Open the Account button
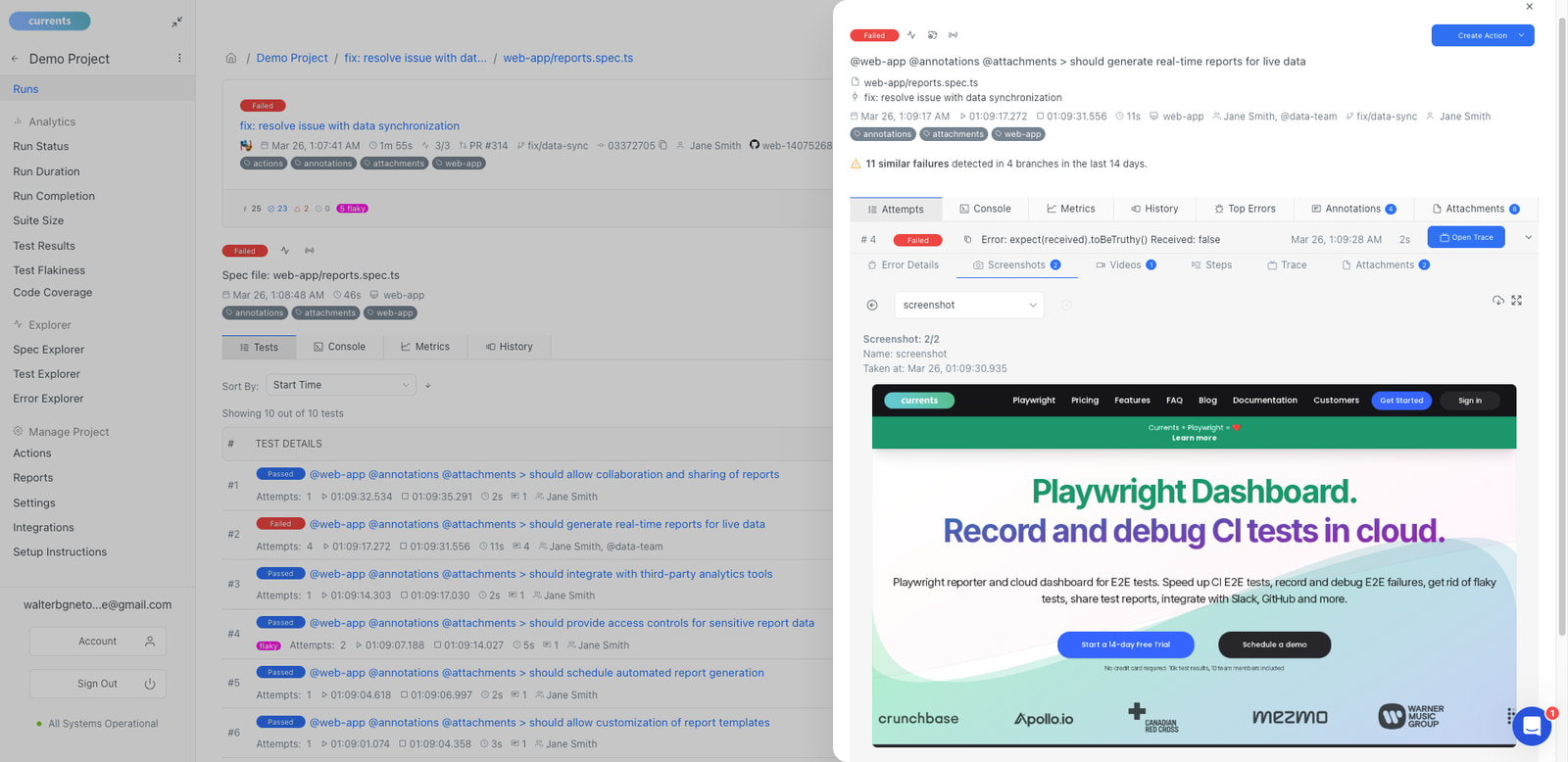The width and height of the screenshot is (1568, 762). pos(98,642)
